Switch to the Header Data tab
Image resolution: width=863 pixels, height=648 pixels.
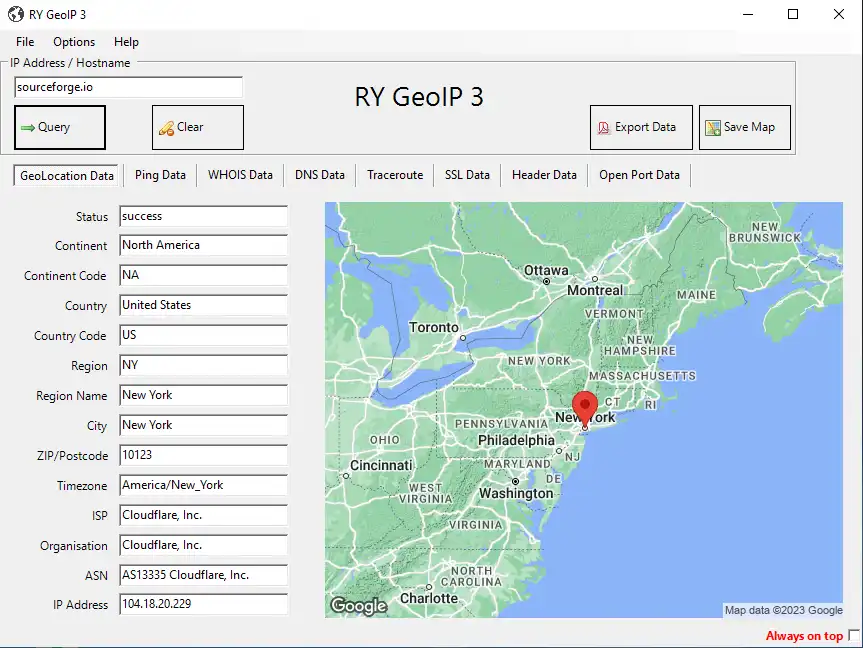[x=544, y=175]
